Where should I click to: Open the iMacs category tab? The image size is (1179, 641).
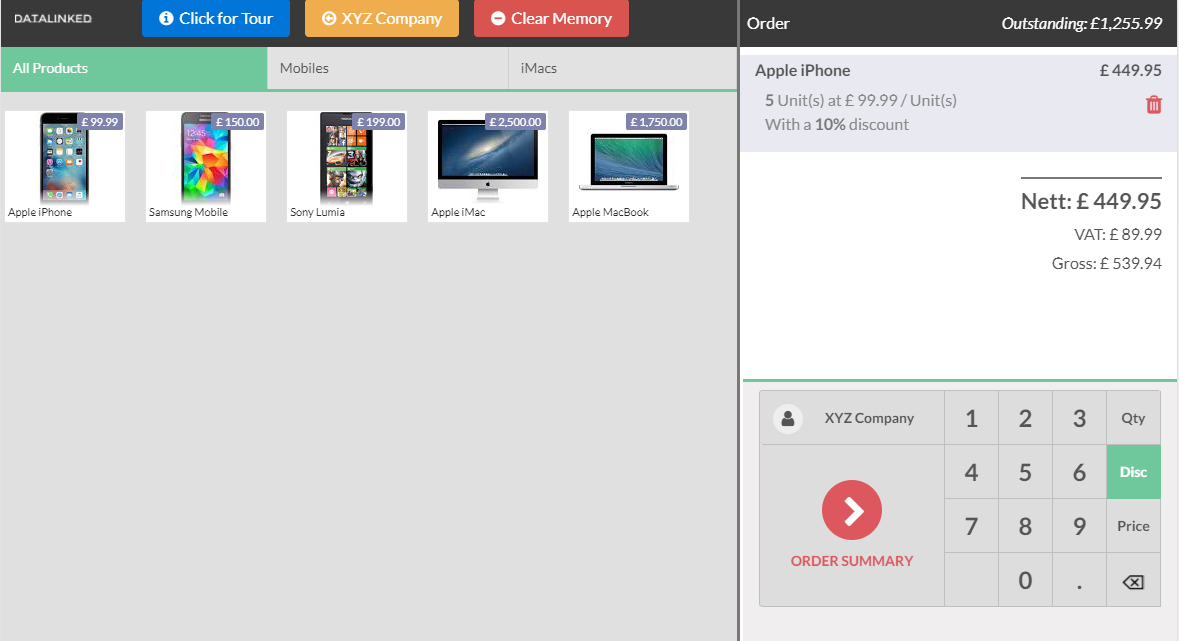click(x=623, y=68)
